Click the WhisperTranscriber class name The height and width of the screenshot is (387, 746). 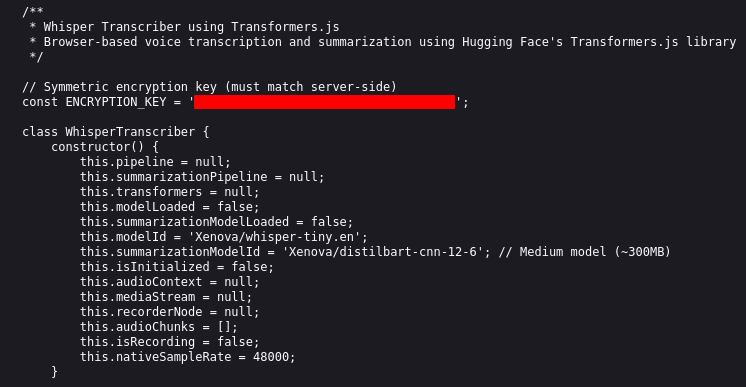pos(130,132)
